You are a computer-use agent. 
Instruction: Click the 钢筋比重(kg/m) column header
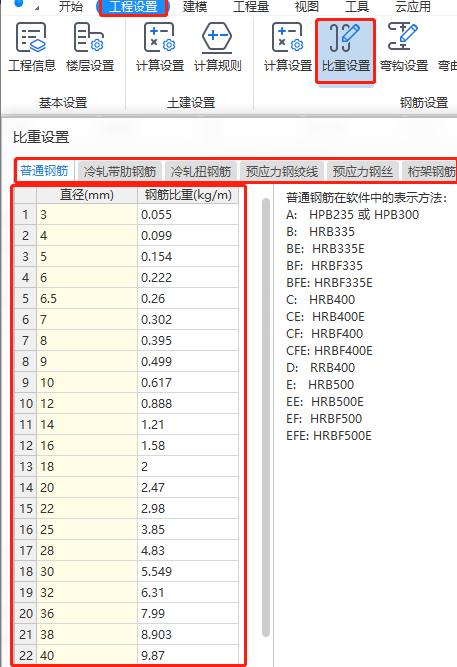(188, 195)
